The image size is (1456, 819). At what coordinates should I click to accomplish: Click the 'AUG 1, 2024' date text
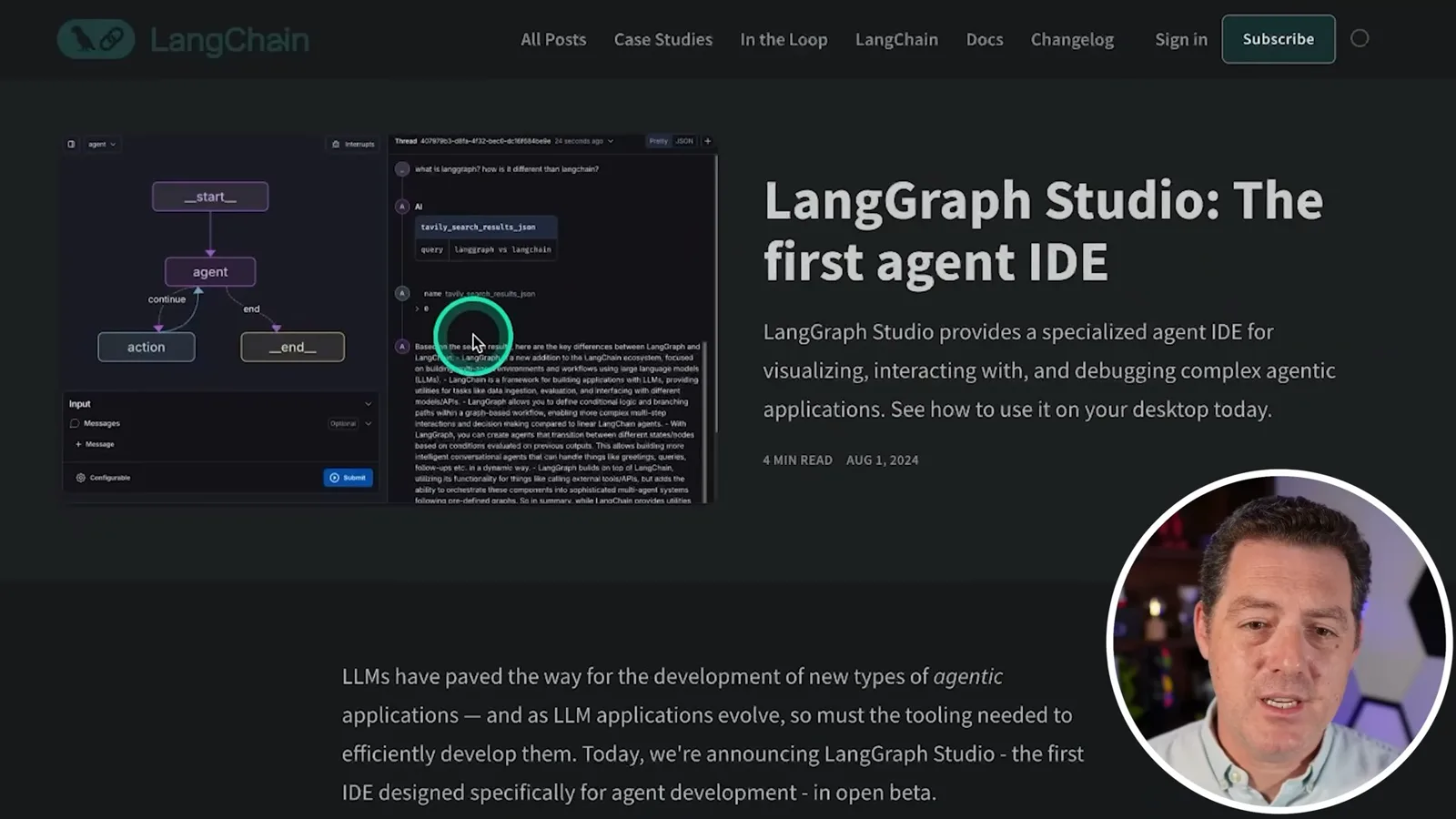pyautogui.click(x=883, y=460)
